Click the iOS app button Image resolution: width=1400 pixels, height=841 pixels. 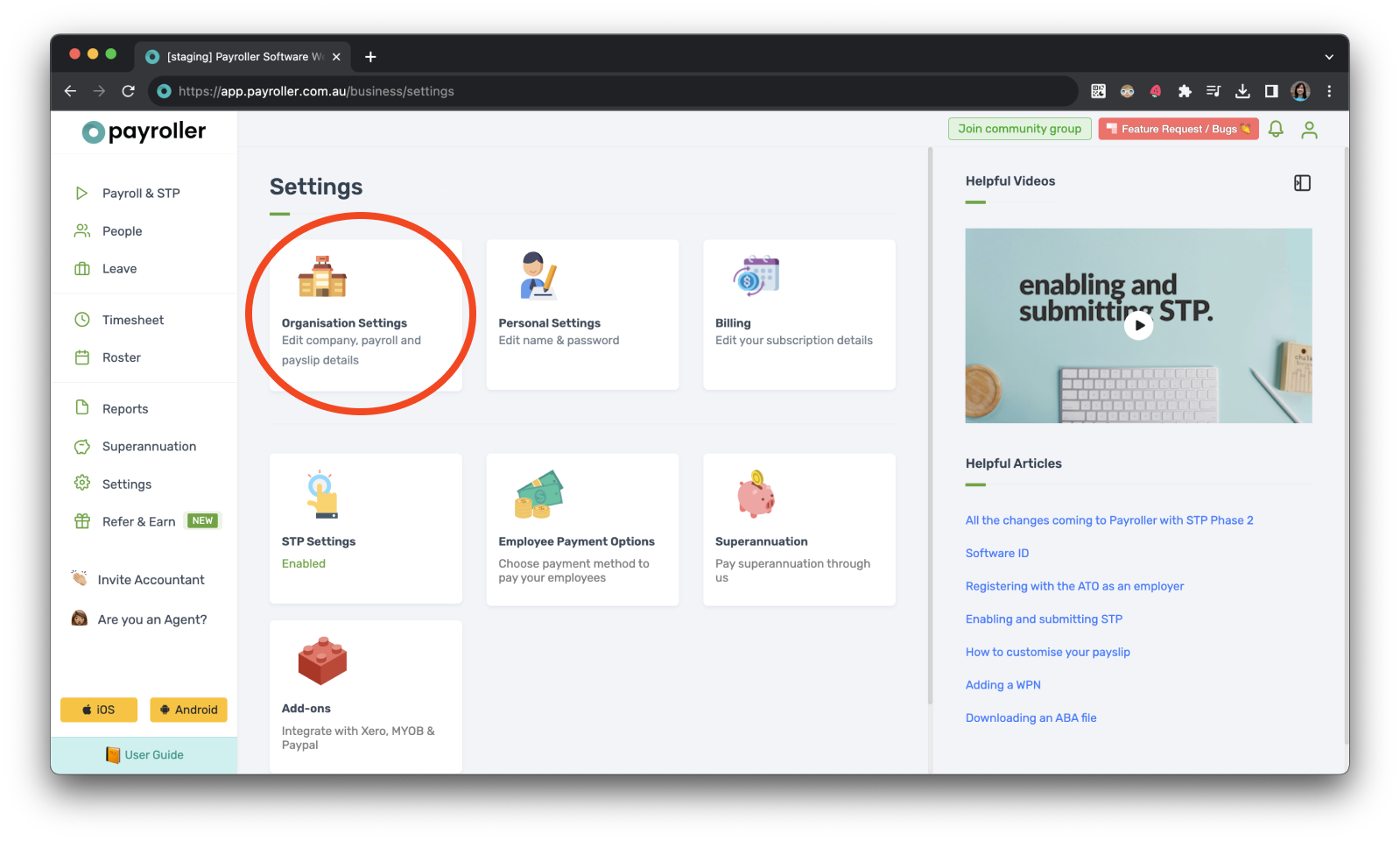tap(99, 710)
